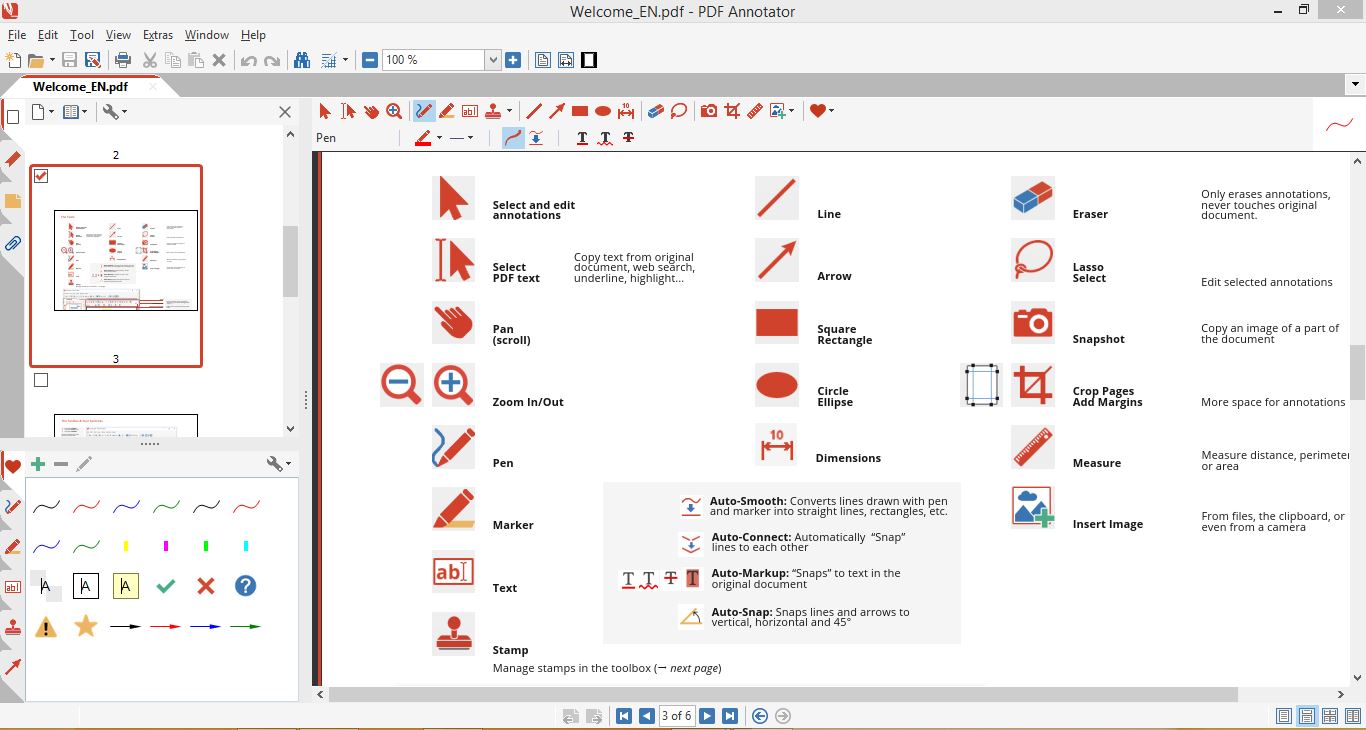Screen dimensions: 1366x730
Task: Switch to full screen view icon
Action: [x=590, y=60]
